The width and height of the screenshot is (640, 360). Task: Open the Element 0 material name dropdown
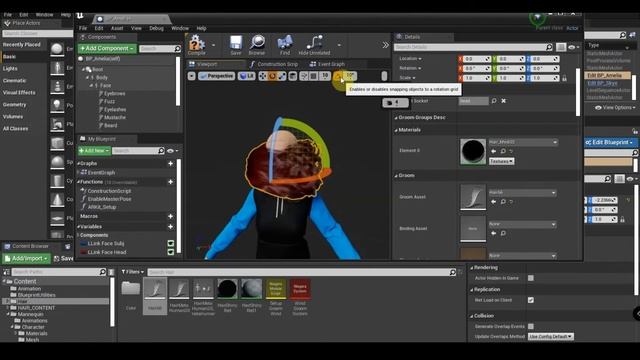pyautogui.click(x=523, y=142)
